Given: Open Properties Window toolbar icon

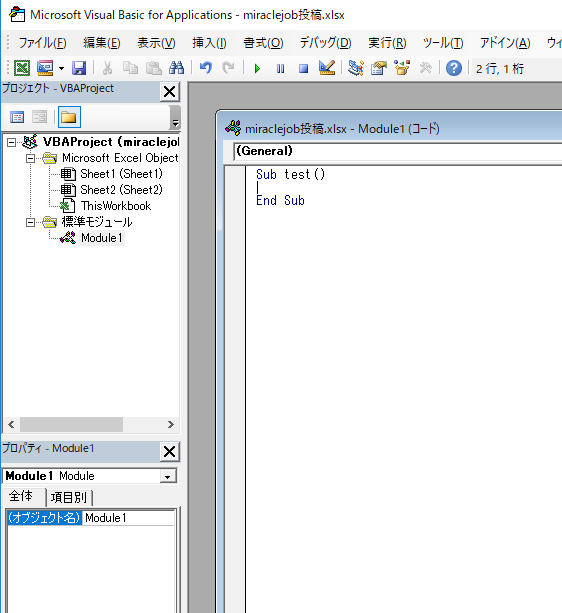Looking at the screenshot, I should tap(379, 68).
